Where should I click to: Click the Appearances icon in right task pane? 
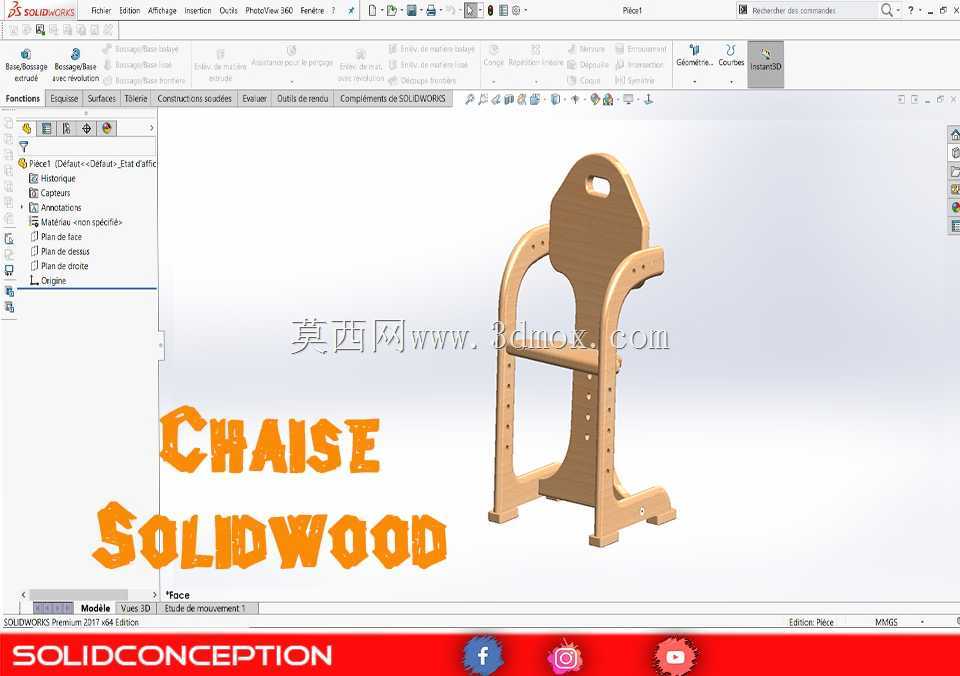tap(954, 208)
